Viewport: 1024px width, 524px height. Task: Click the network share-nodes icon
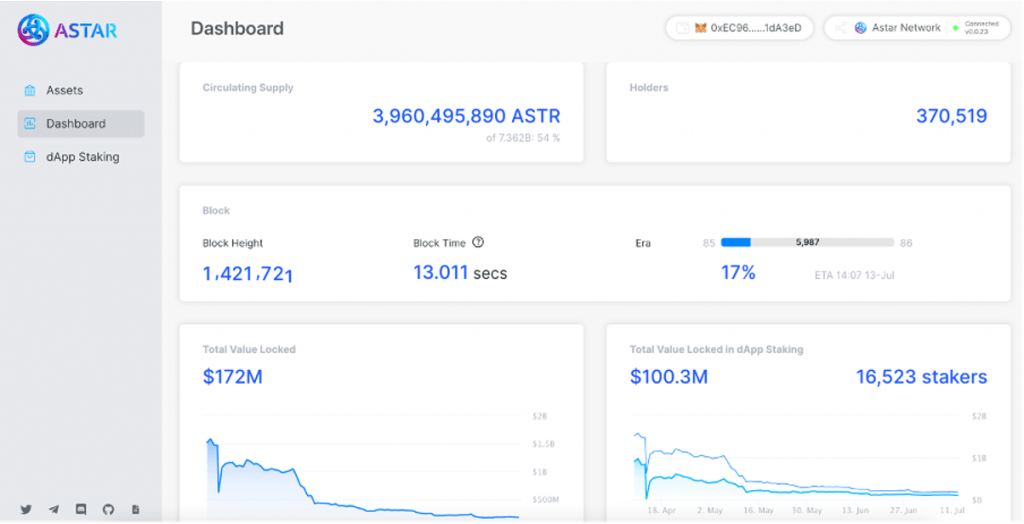(842, 28)
